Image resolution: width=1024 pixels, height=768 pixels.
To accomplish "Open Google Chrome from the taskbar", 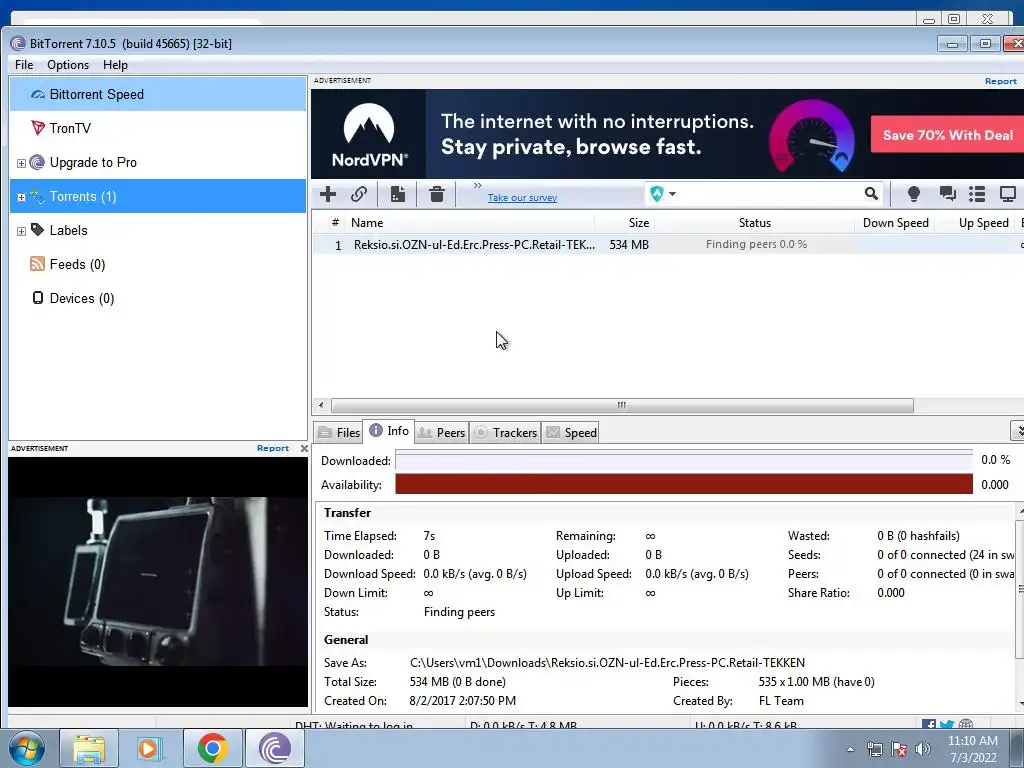I will click(212, 748).
